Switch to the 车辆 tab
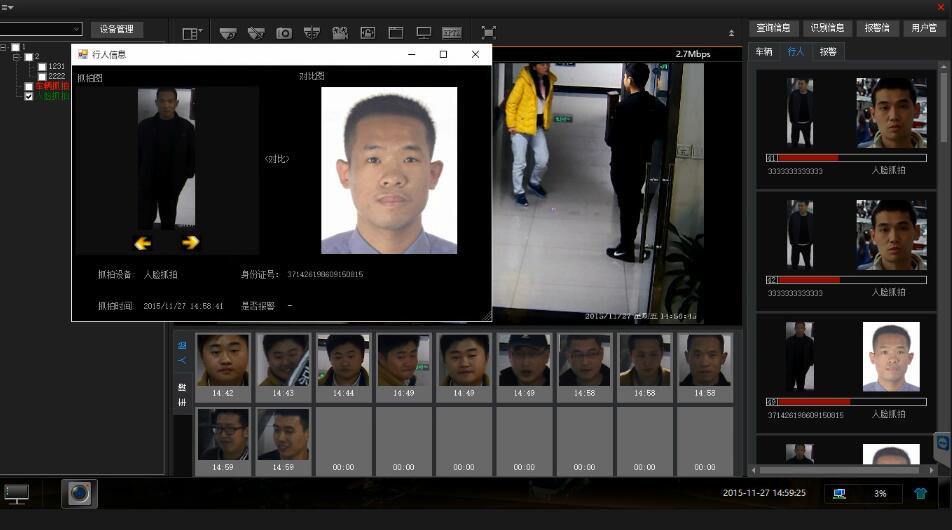952x530 pixels. (764, 51)
